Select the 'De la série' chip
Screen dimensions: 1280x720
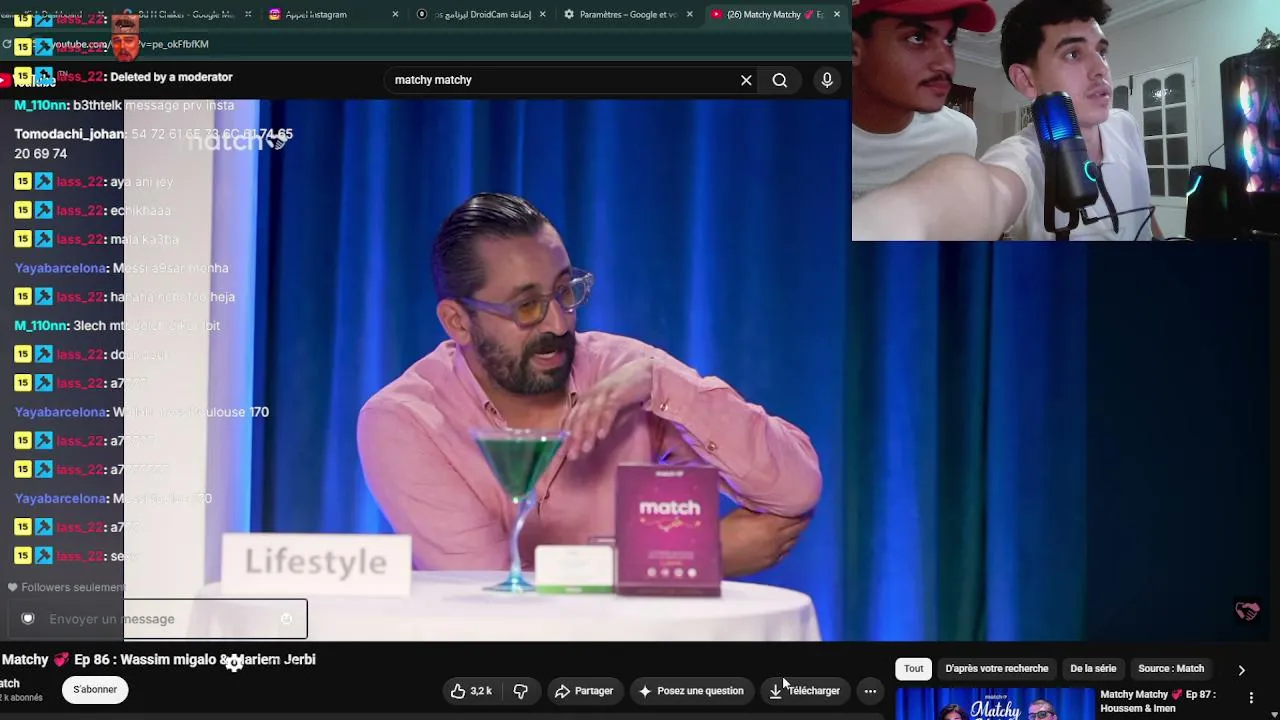click(1093, 669)
